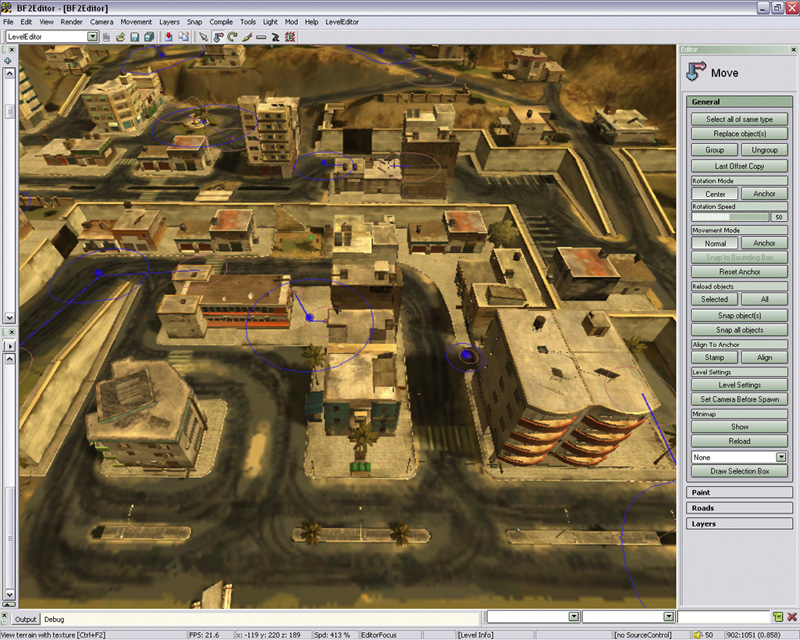Open the second empty dropdown in bottom bar

pyautogui.click(x=668, y=617)
